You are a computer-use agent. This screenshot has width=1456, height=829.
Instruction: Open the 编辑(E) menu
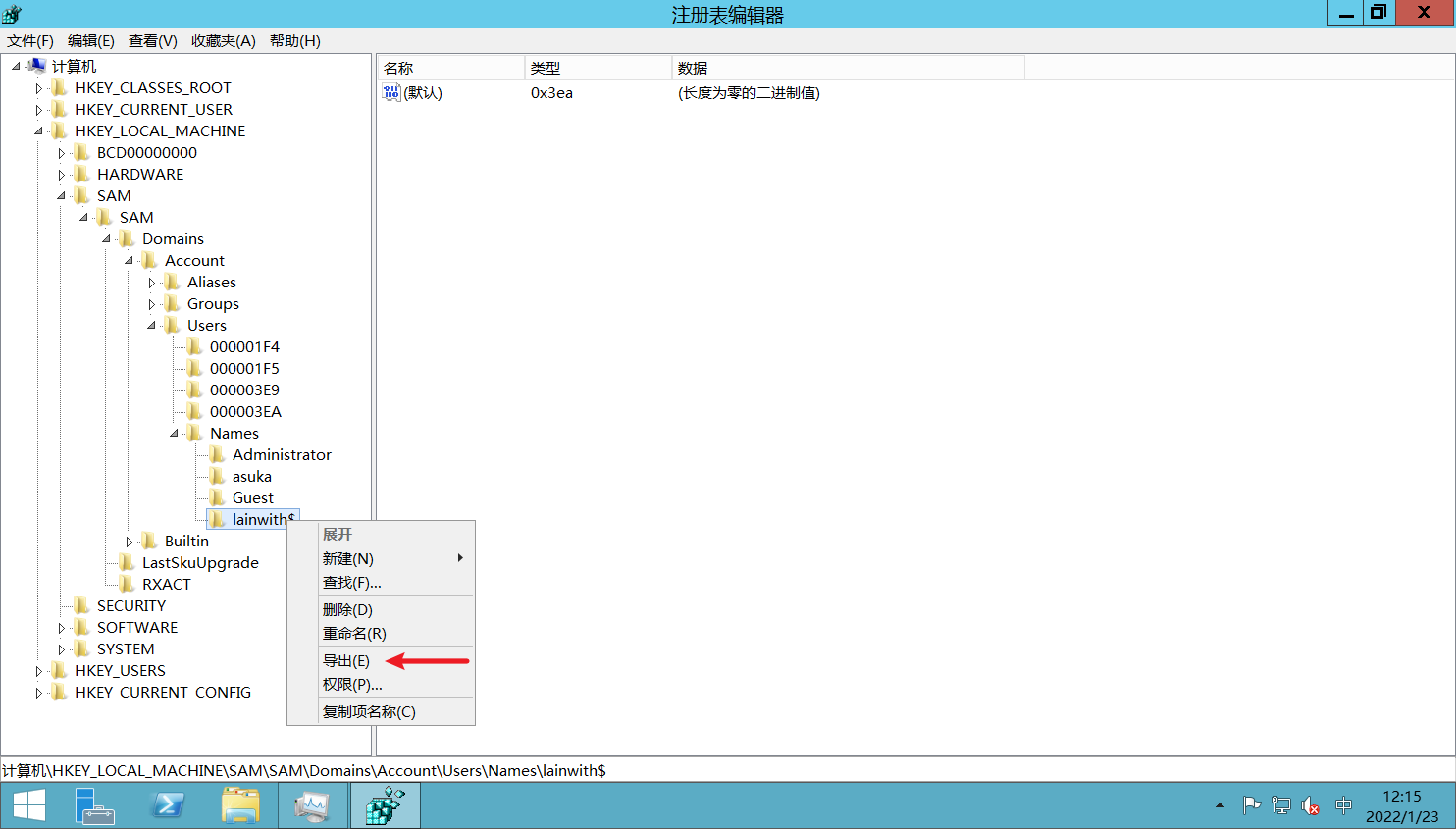(x=91, y=40)
